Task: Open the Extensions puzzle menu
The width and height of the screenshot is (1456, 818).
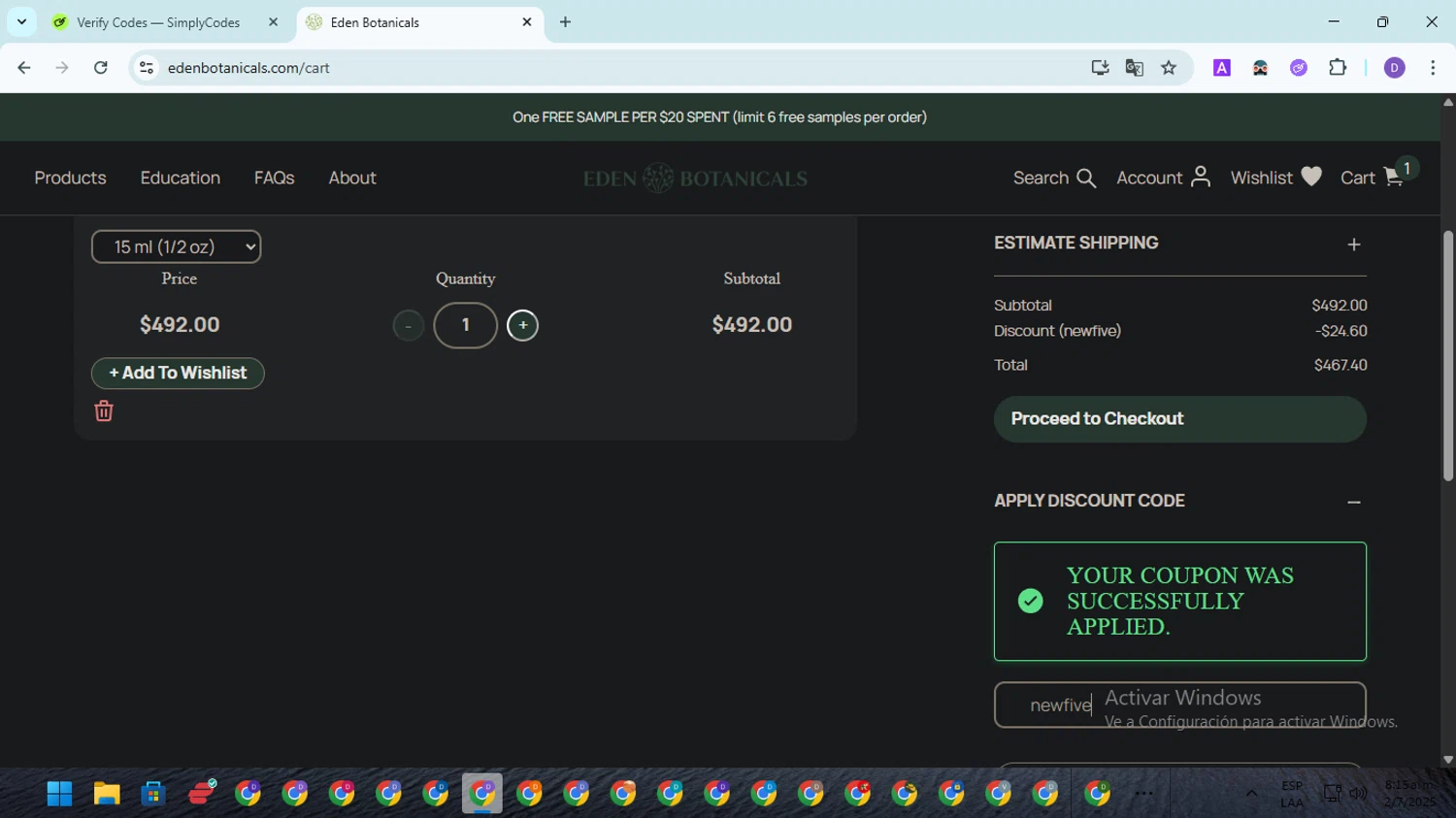Action: (x=1338, y=68)
